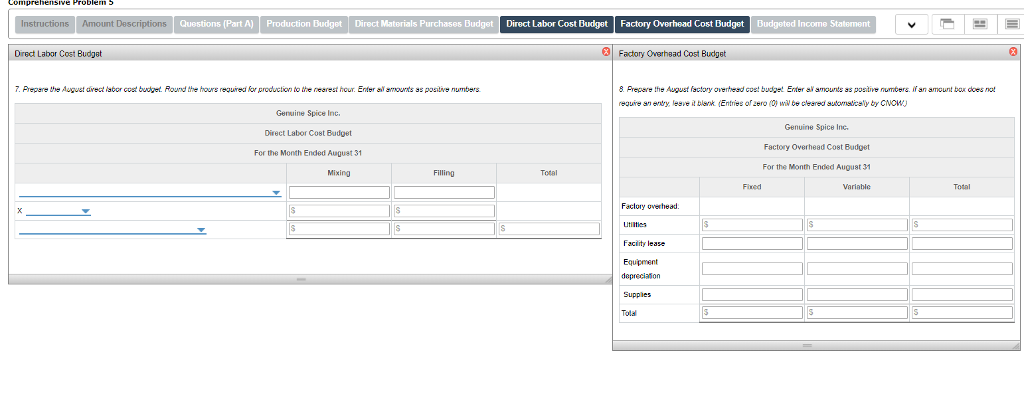
Task: Go to Direct Materials Purchases Budget tab
Action: pyautogui.click(x=424, y=23)
